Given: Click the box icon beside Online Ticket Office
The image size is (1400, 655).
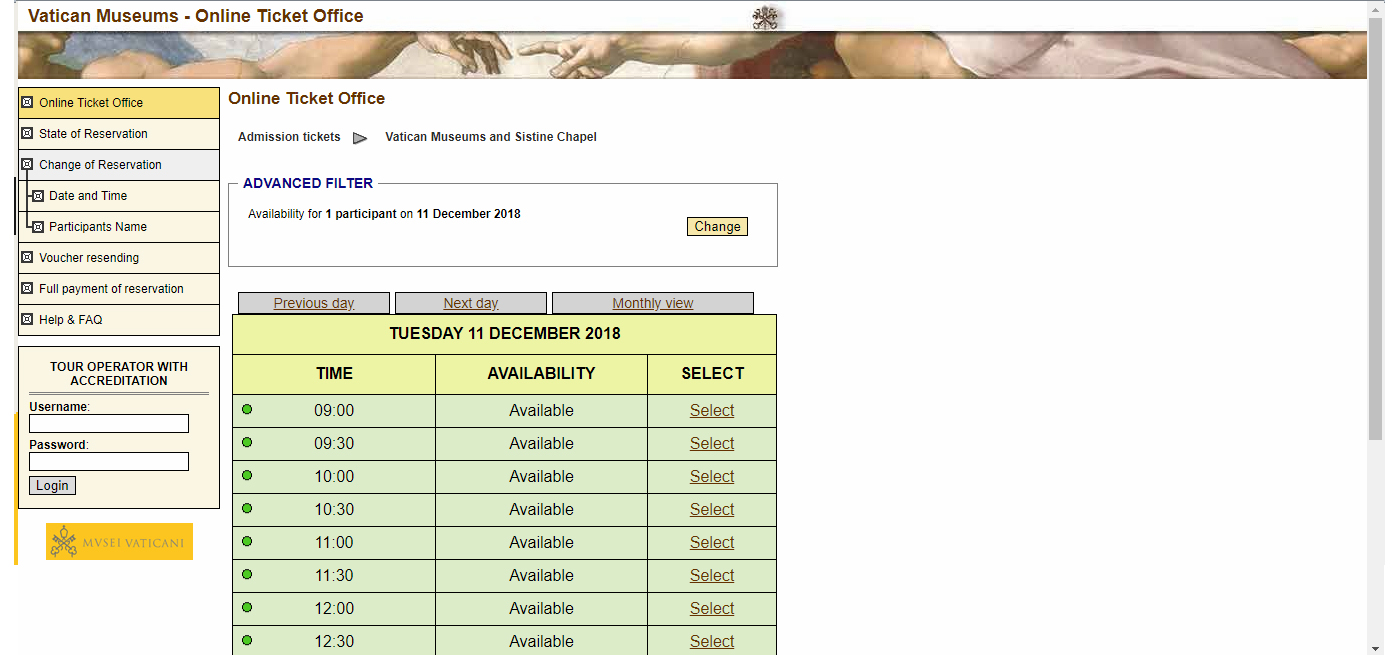Looking at the screenshot, I should tap(27, 102).
